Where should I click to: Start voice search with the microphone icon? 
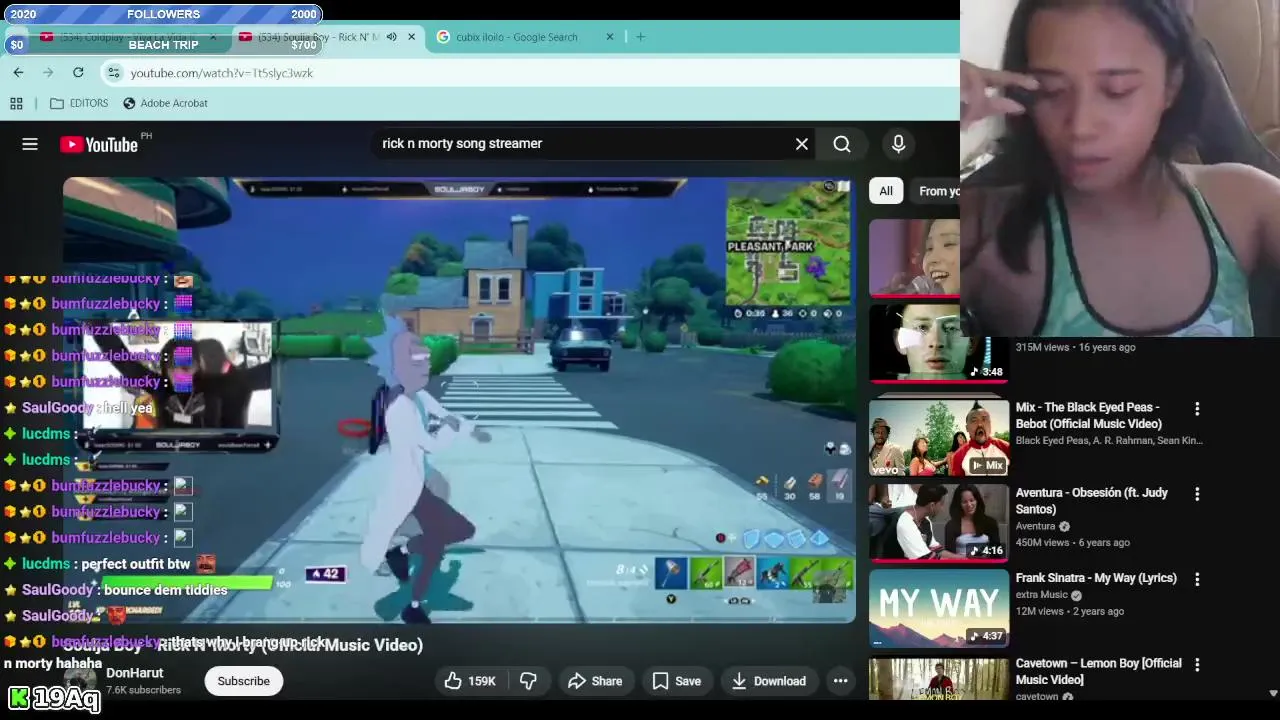[898, 144]
